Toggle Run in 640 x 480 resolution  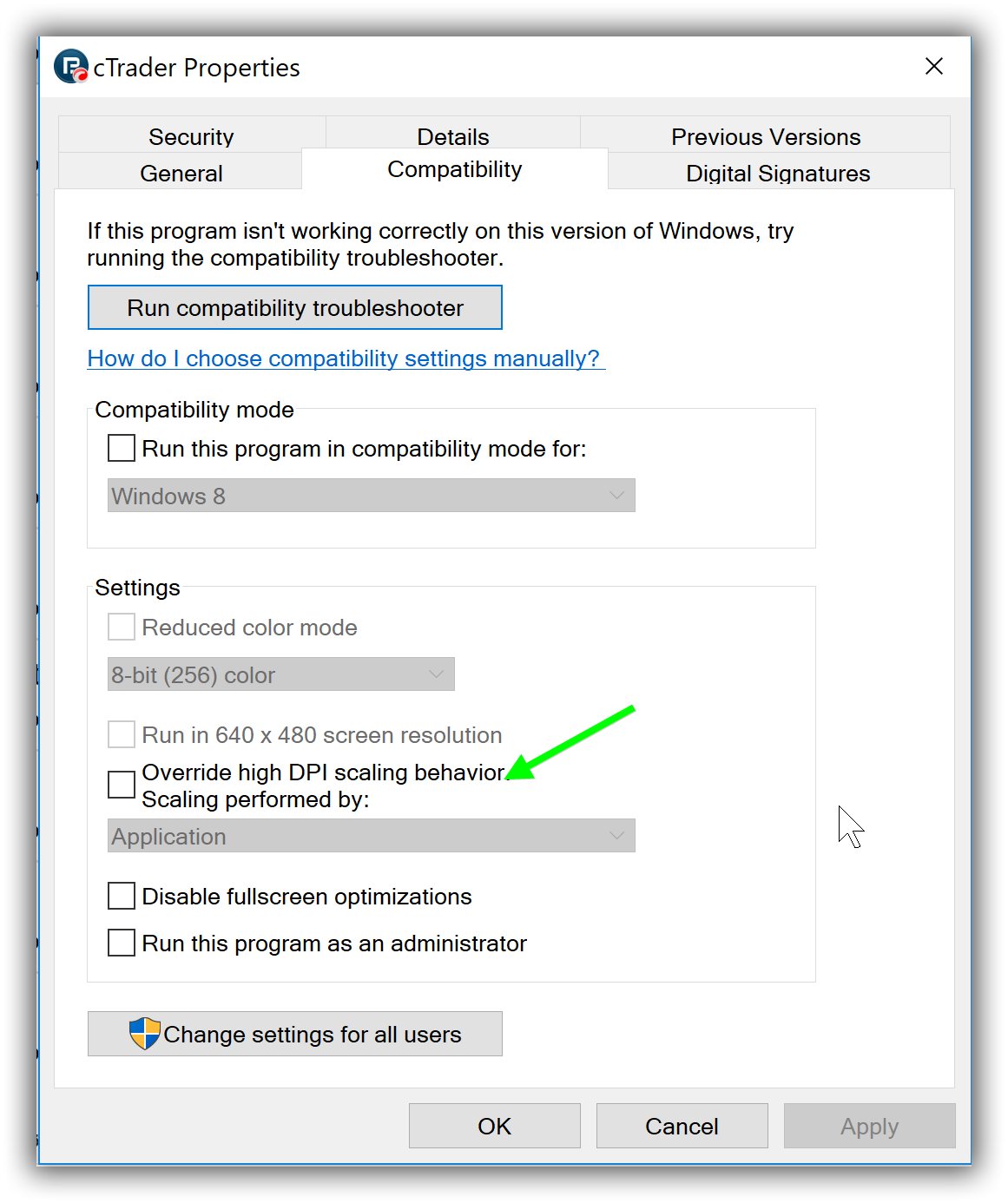click(122, 734)
